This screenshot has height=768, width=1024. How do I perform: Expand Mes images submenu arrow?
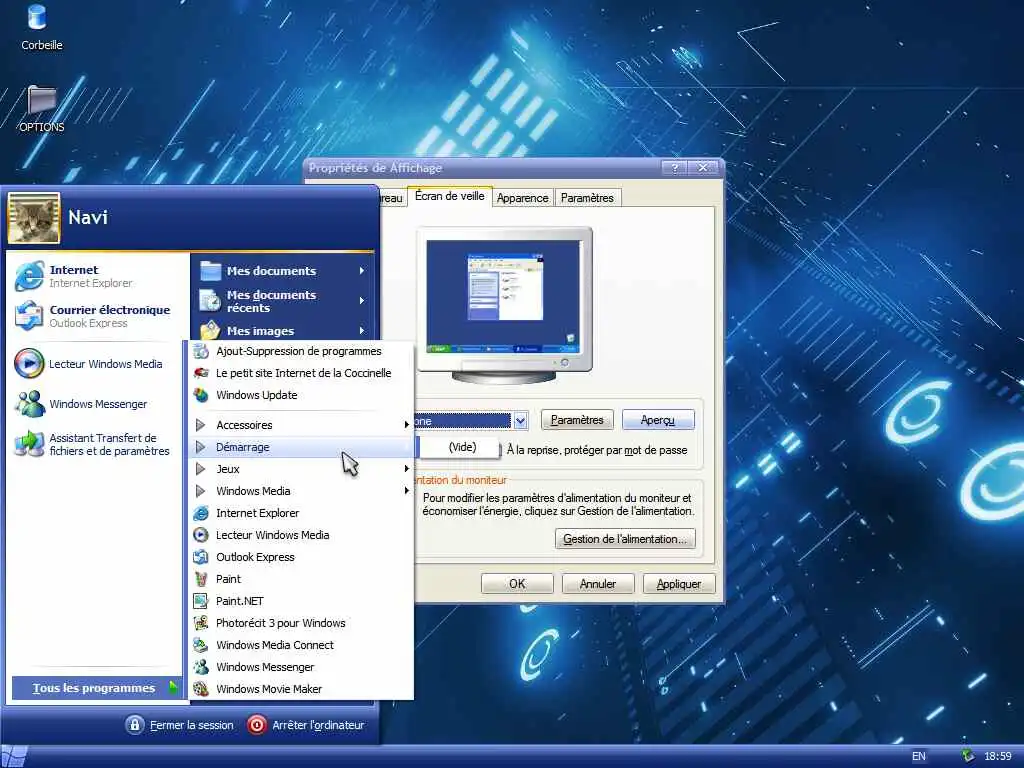coord(362,330)
